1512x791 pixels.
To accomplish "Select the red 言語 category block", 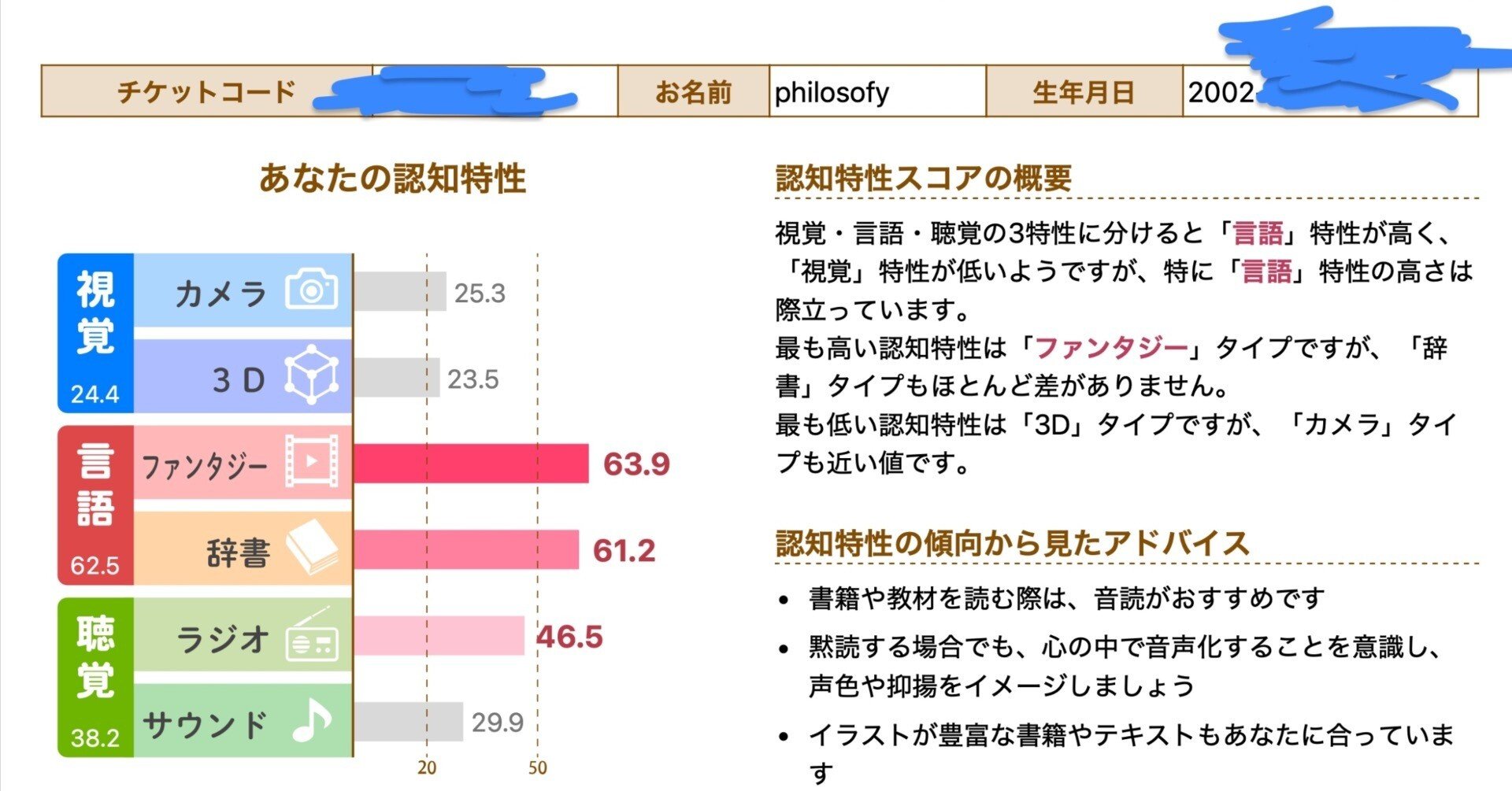I will click(95, 505).
